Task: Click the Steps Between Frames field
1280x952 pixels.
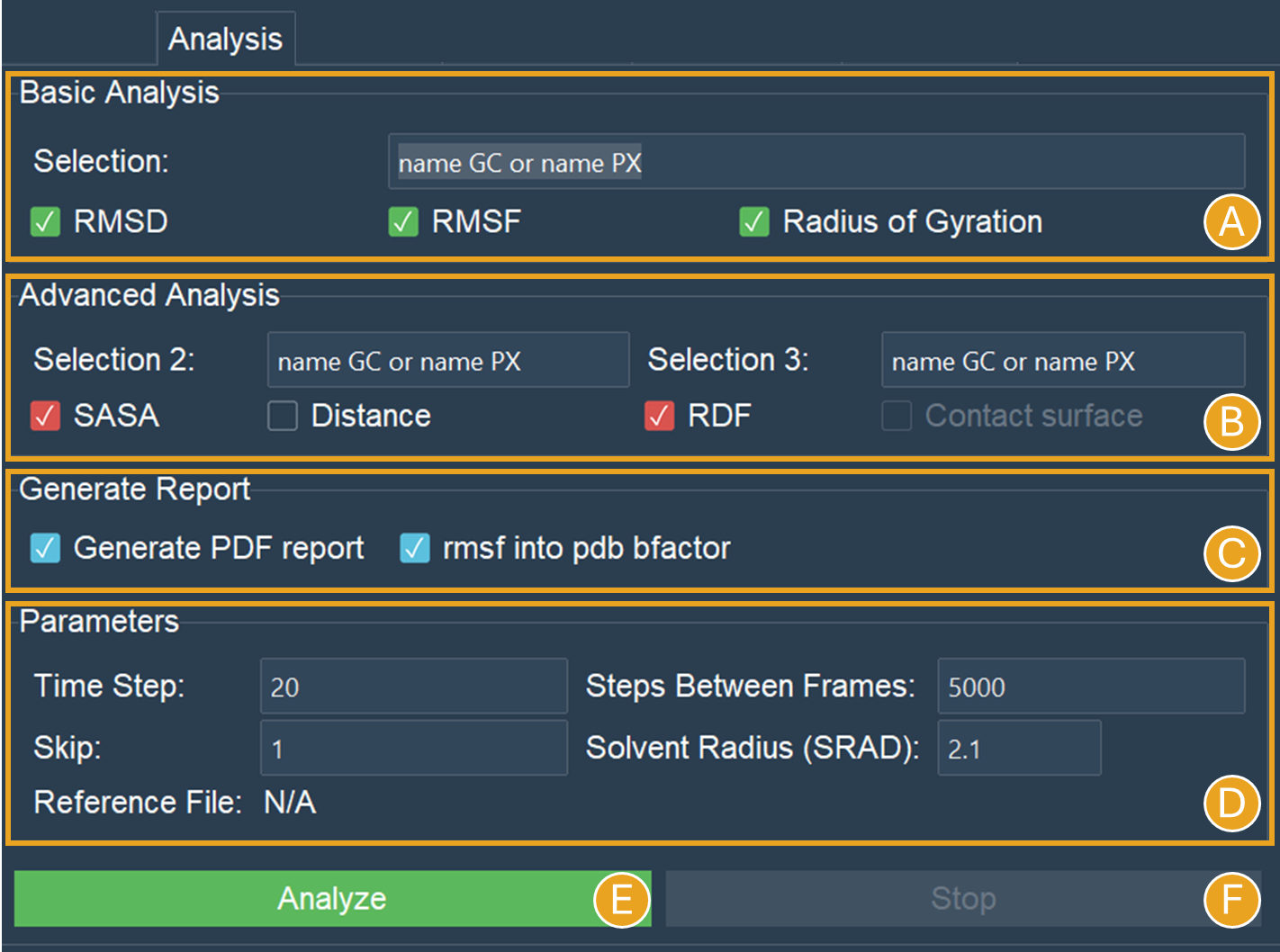Action: pyautogui.click(x=1090, y=687)
